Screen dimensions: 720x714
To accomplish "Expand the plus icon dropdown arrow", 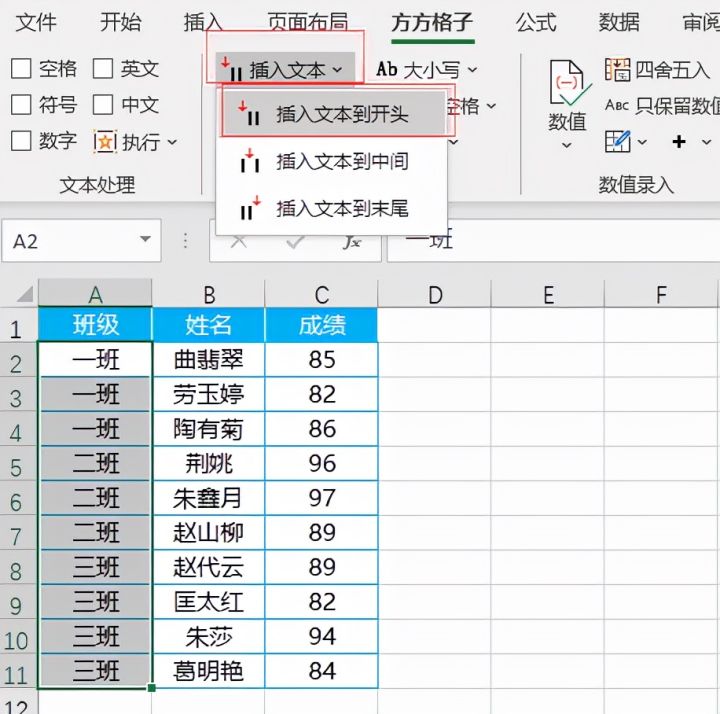I will [706, 142].
